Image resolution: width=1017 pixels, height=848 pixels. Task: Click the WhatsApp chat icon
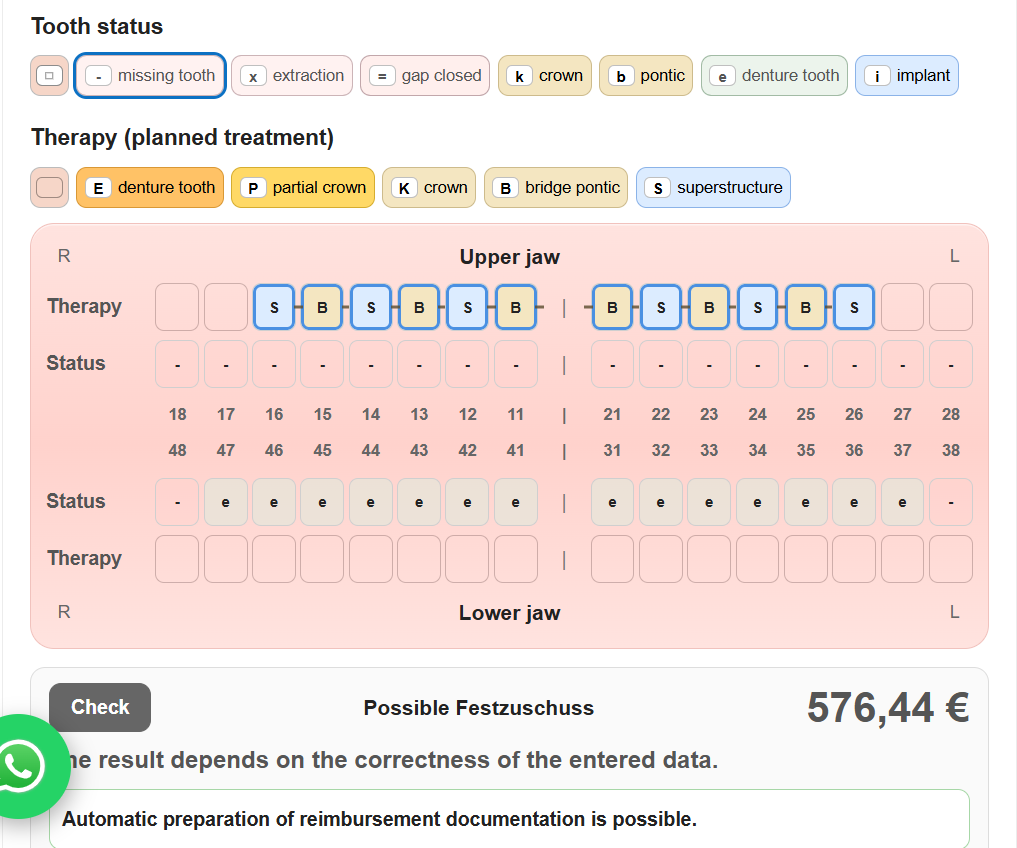click(x=23, y=766)
